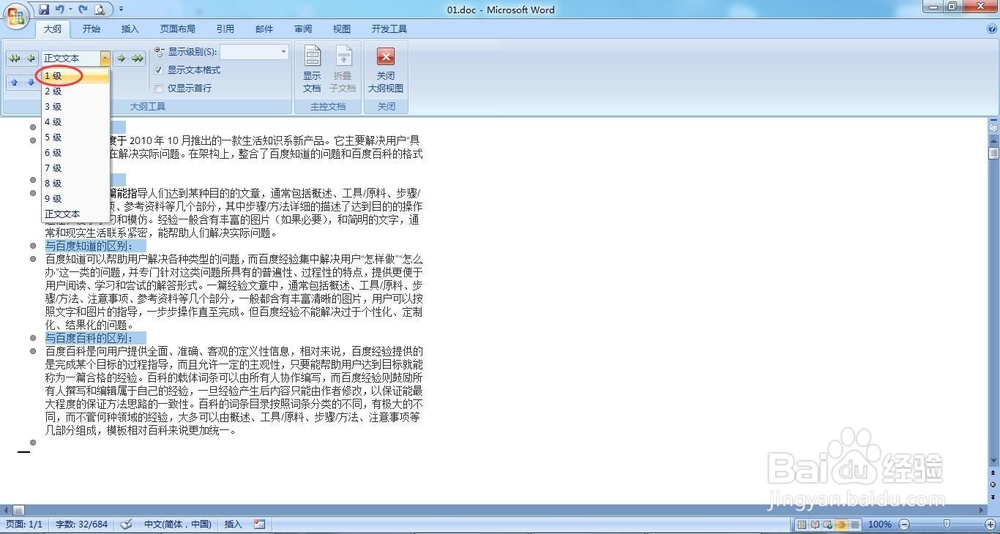The width and height of the screenshot is (1000, 534).
Task: Click the heading 与百度百科的区别：
Action: point(89,337)
